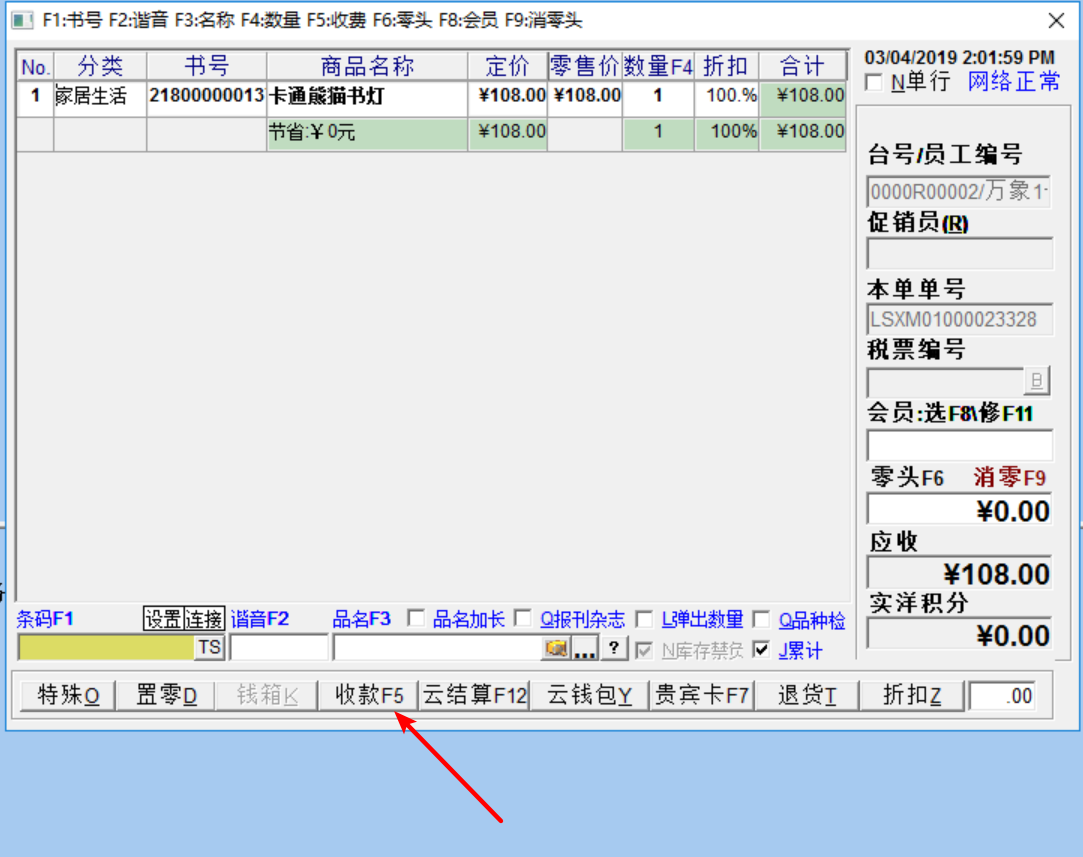Click the 商品名称 column header

(366, 67)
